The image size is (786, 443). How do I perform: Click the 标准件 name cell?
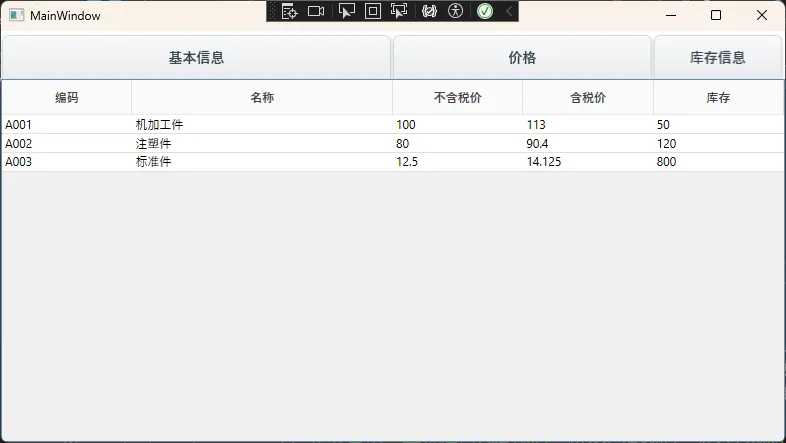click(x=154, y=162)
